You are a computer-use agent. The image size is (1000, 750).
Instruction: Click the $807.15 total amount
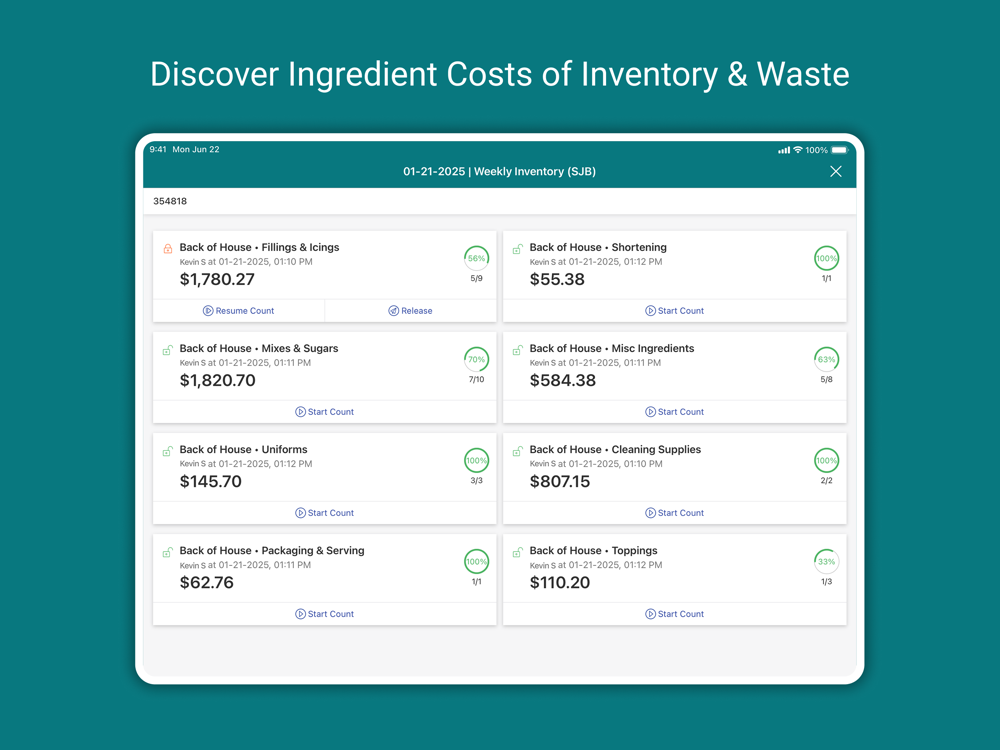pyautogui.click(x=560, y=482)
